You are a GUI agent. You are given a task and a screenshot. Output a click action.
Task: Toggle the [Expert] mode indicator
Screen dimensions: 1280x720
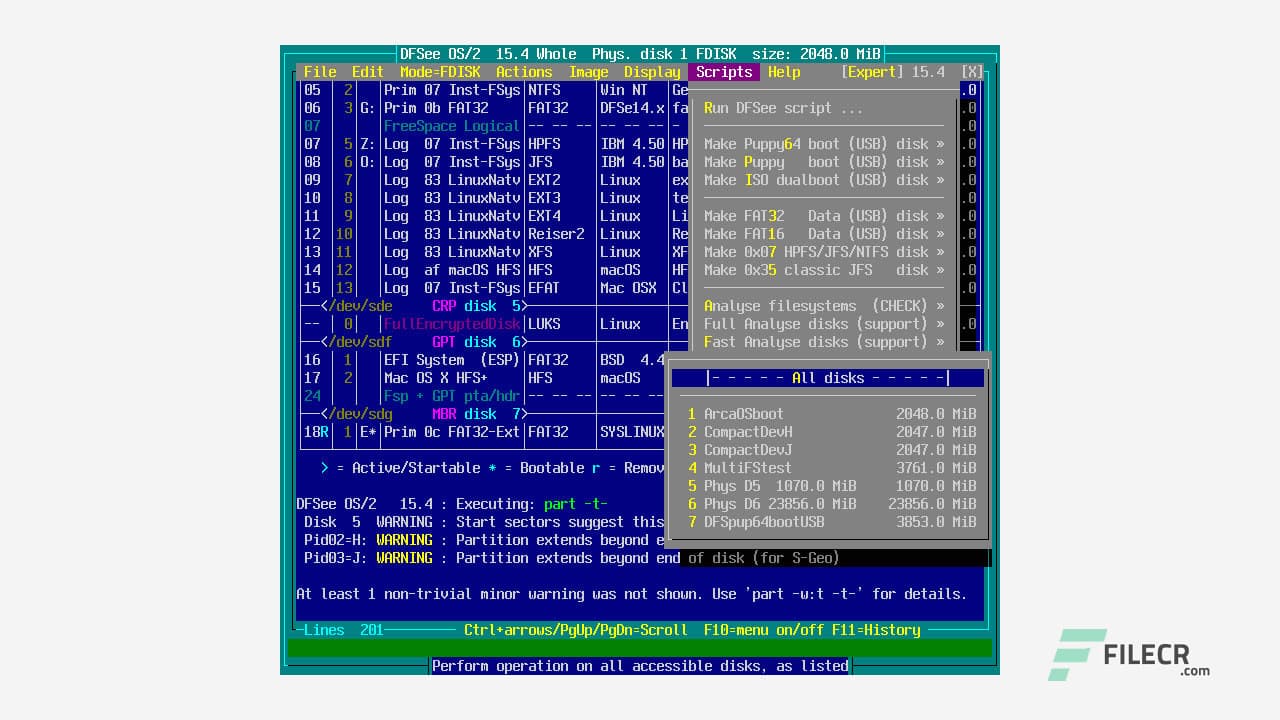tap(869, 71)
